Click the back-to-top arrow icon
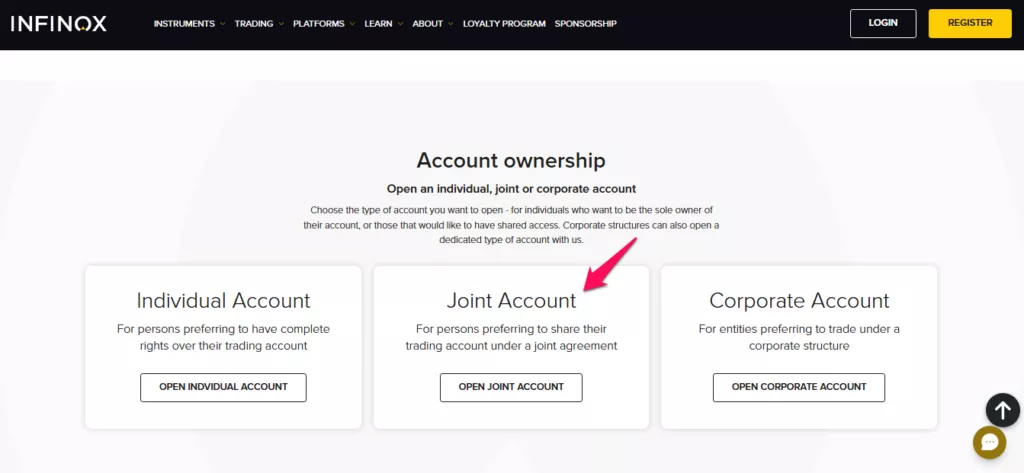Screen dimensions: 1024x473 (1002, 410)
